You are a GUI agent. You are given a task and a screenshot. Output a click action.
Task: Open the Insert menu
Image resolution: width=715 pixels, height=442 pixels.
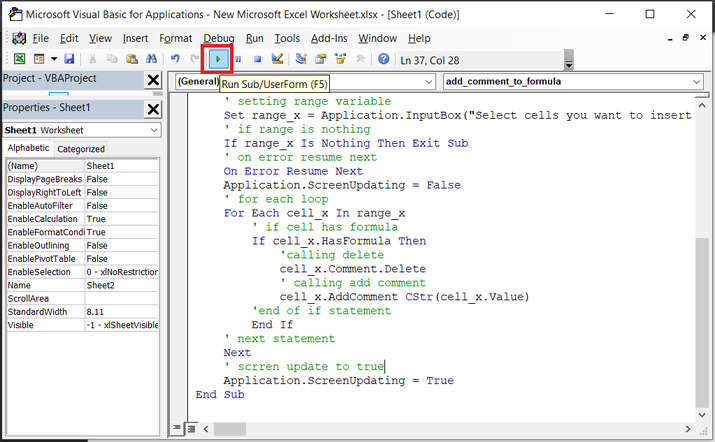135,38
